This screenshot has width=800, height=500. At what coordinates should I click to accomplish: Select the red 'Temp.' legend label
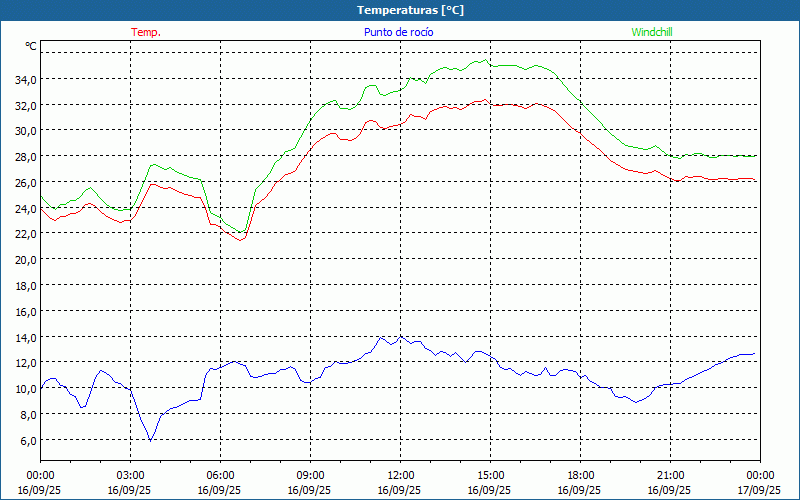pyautogui.click(x=146, y=32)
